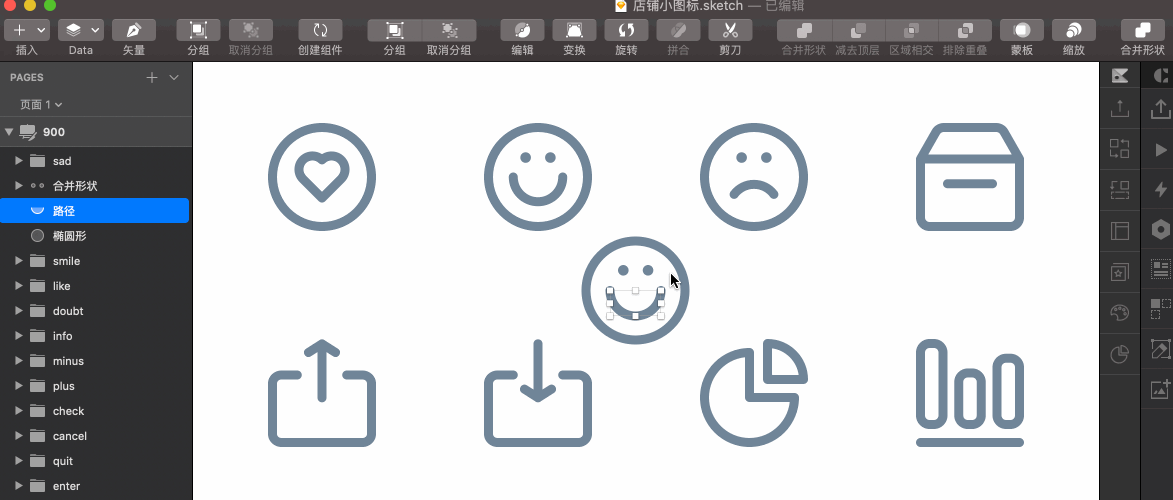Screen dimensions: 1173x500
Task: Click the flag K icon atop sidebar
Action: (x=1120, y=75)
